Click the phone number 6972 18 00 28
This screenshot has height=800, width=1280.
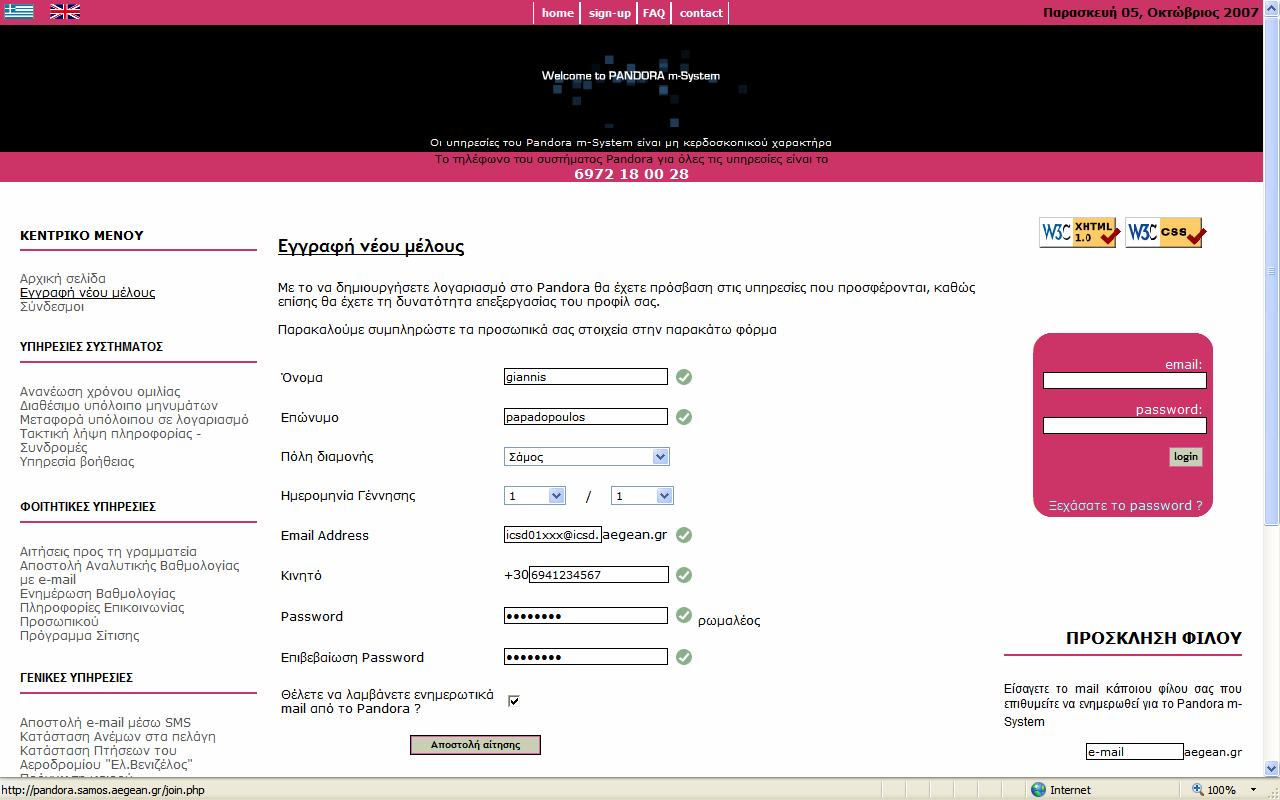point(631,174)
